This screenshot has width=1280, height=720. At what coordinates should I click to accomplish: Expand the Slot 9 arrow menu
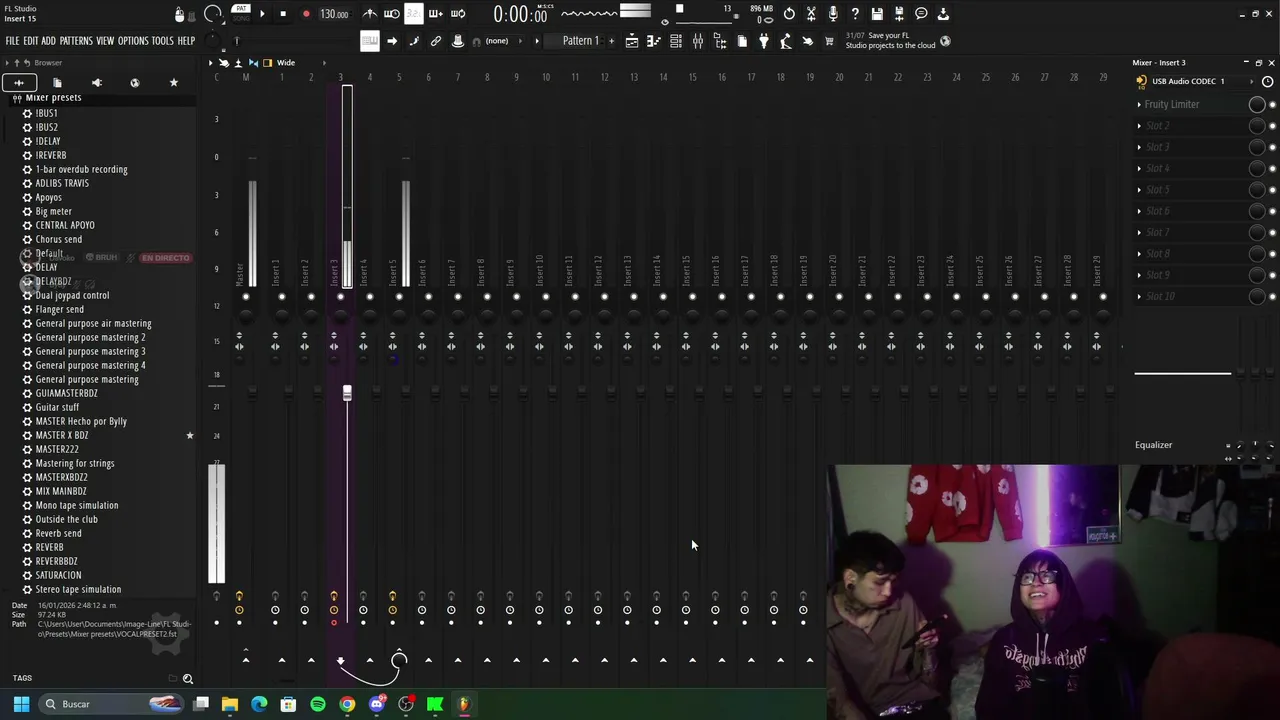(x=1139, y=275)
